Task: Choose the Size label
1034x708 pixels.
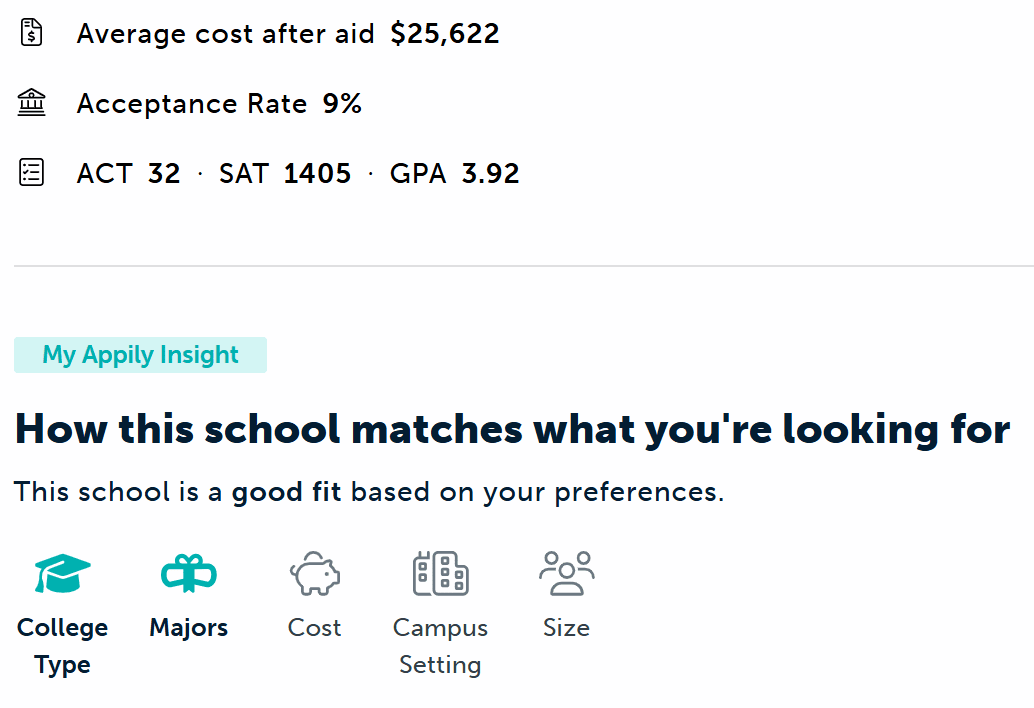Action: click(566, 628)
